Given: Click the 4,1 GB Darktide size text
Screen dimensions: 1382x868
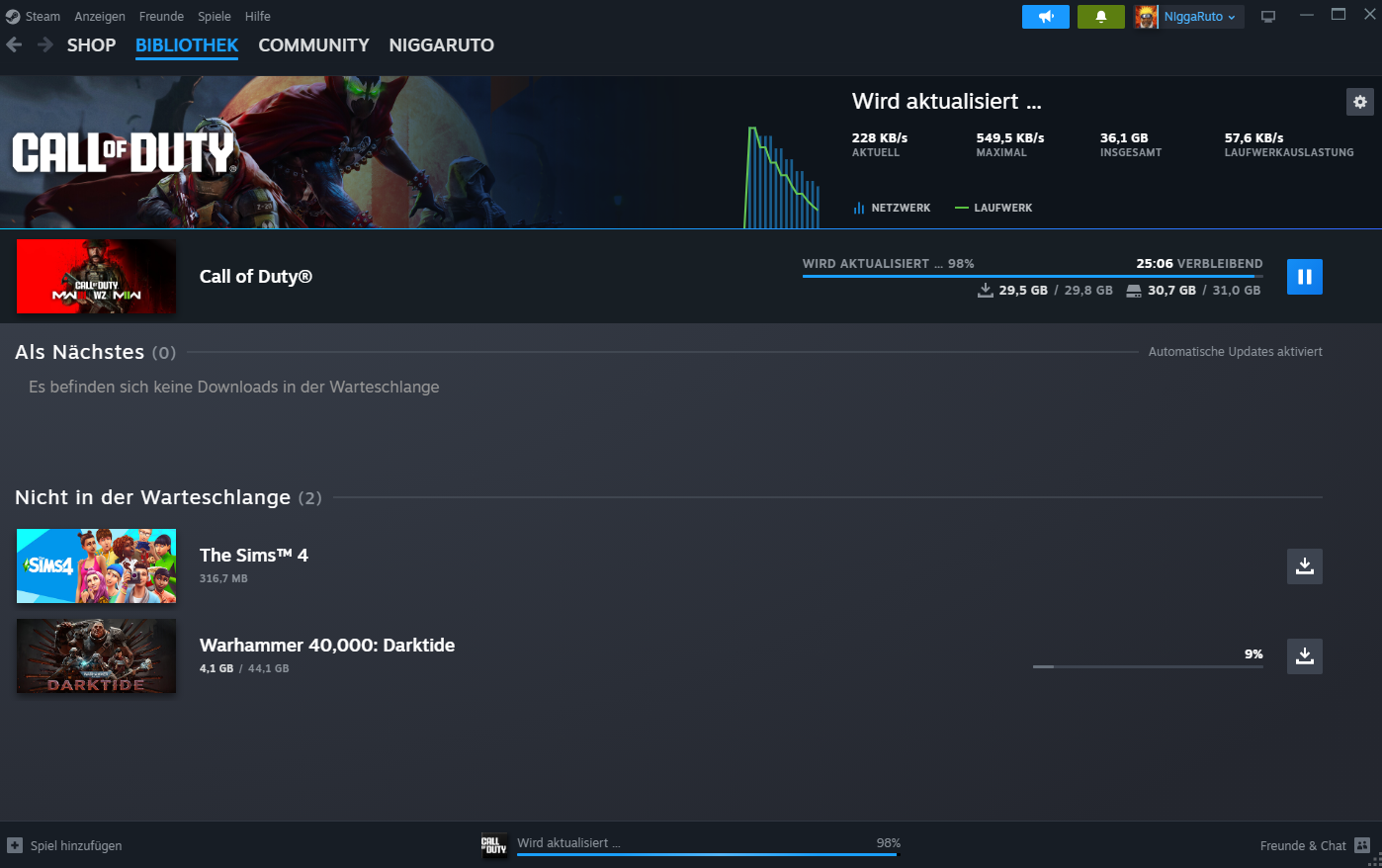Looking at the screenshot, I should pos(216,668).
